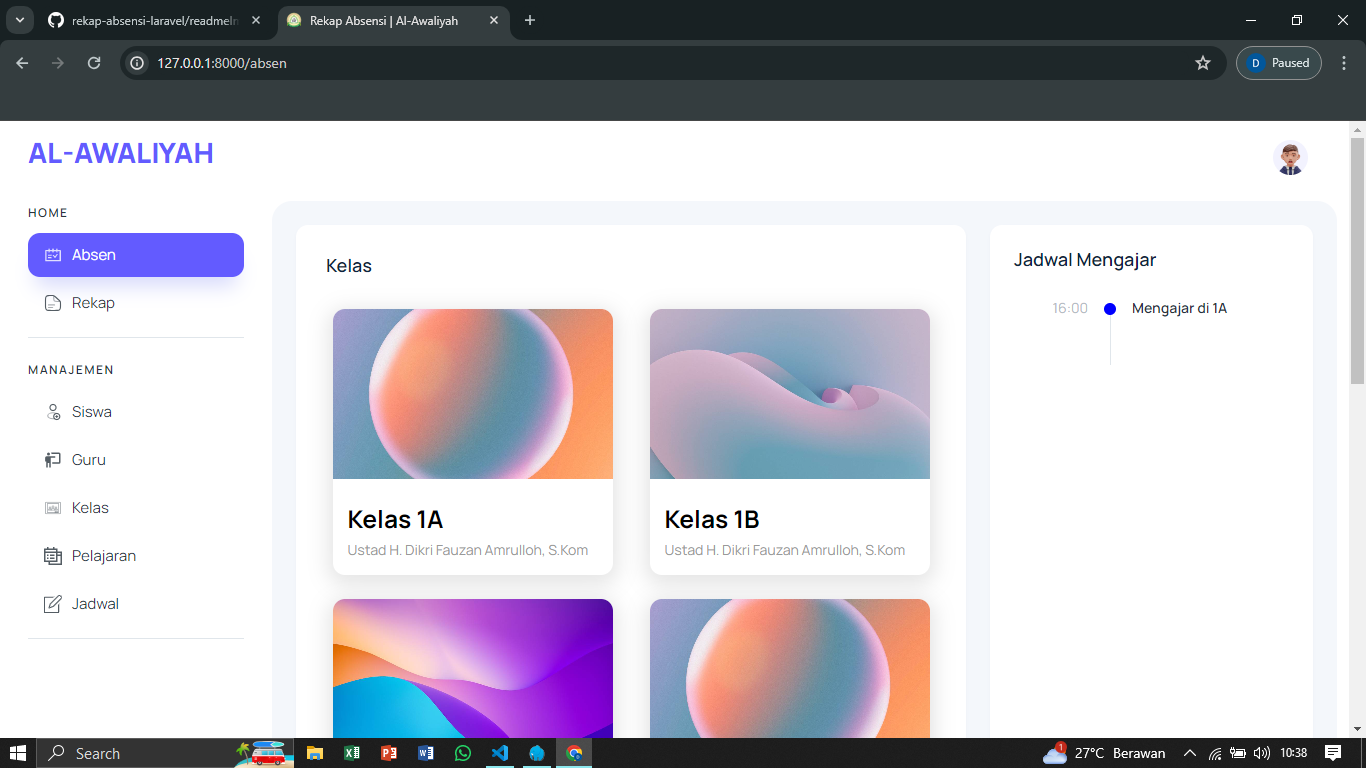Select the Pelajaran calendar icon
The width and height of the screenshot is (1366, 768).
click(x=53, y=556)
